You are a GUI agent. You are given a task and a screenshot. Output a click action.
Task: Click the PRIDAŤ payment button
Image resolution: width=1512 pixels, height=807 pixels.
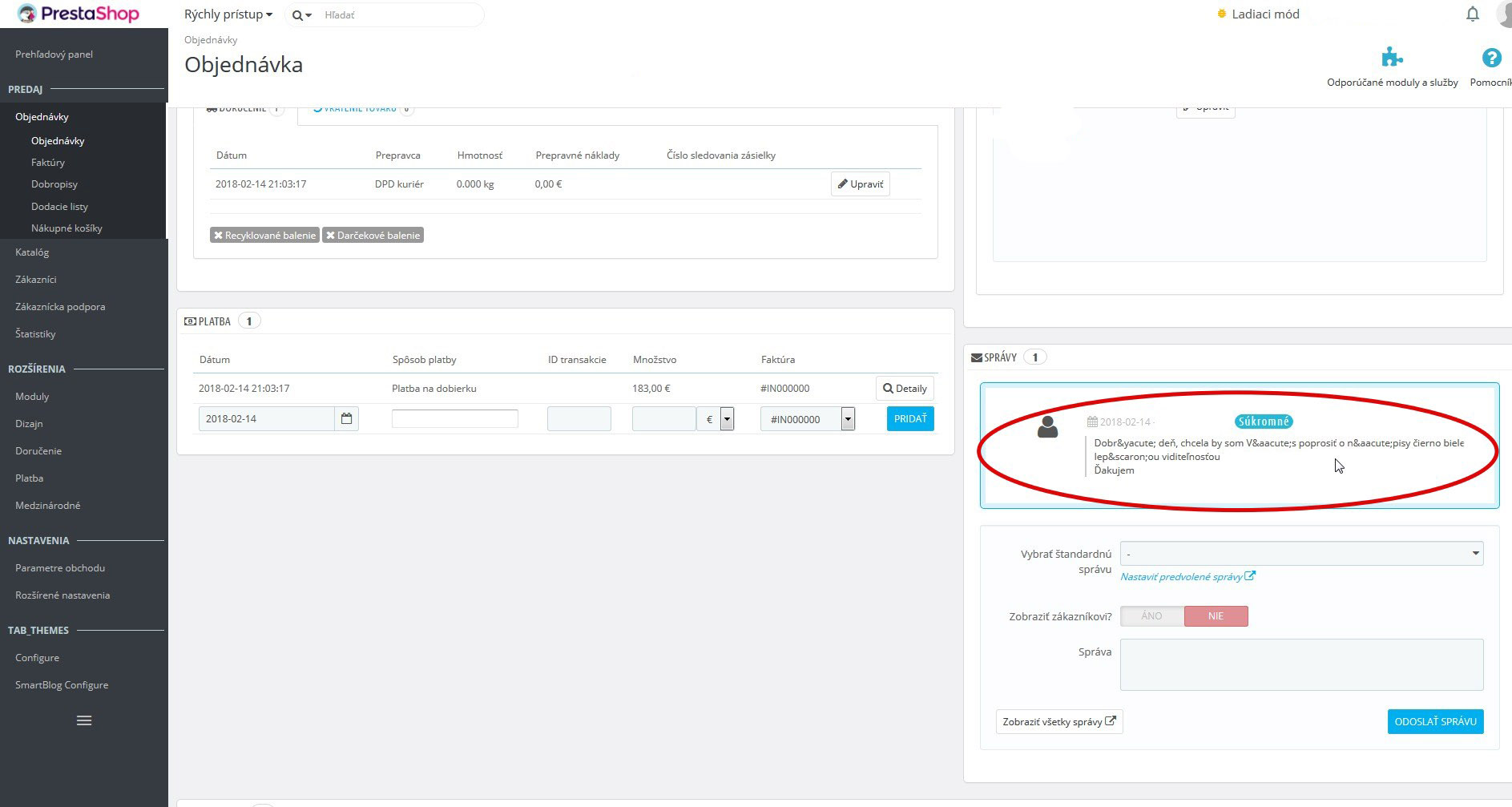tap(910, 419)
